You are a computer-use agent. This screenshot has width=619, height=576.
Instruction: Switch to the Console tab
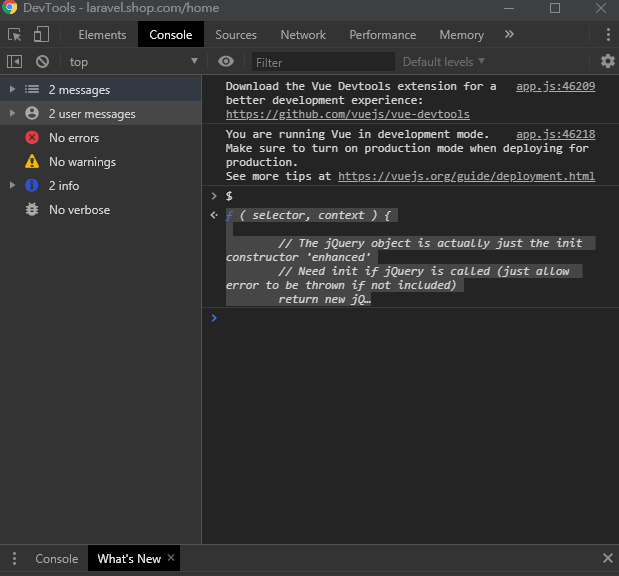pos(171,35)
